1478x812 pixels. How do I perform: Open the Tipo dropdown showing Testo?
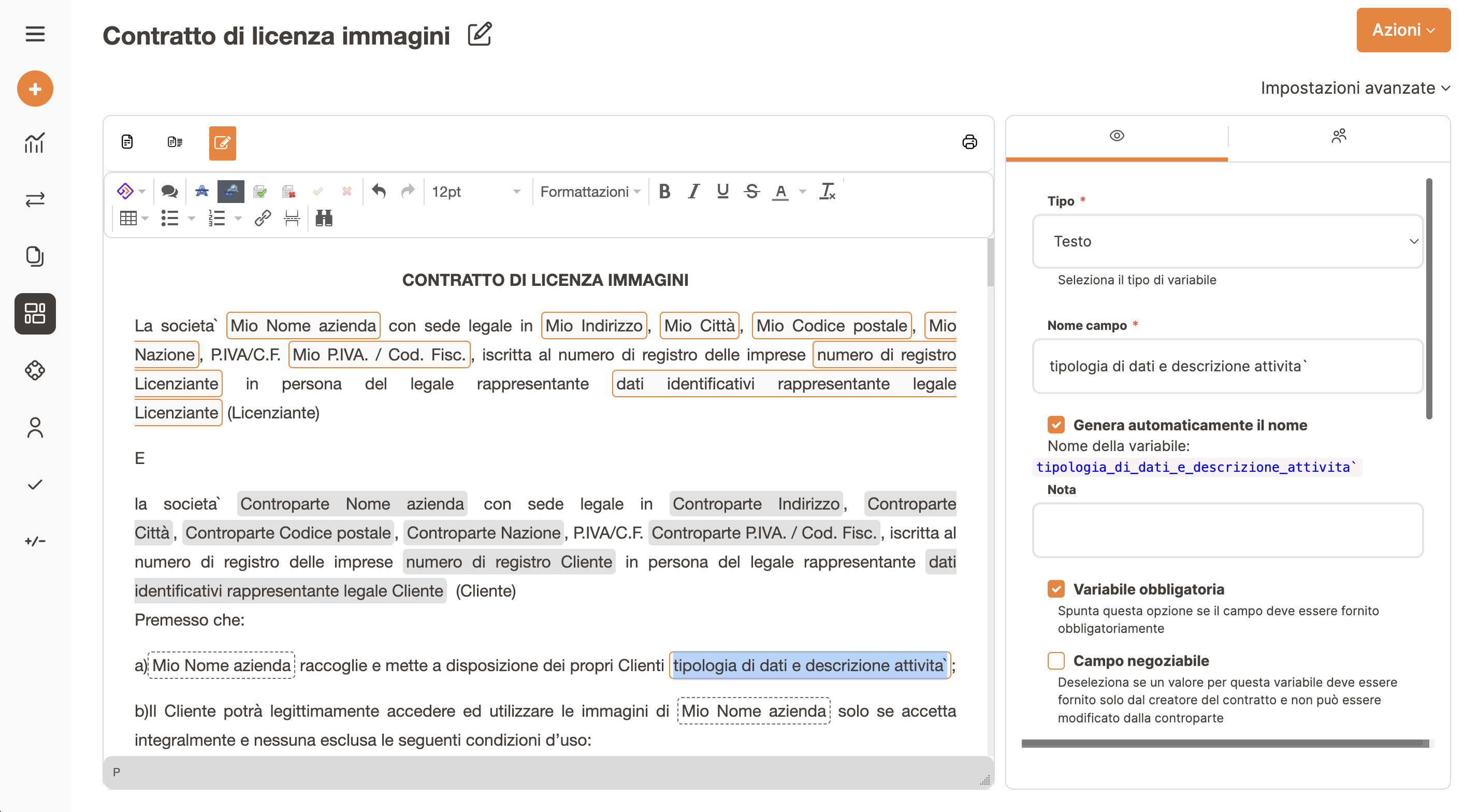[x=1227, y=241]
